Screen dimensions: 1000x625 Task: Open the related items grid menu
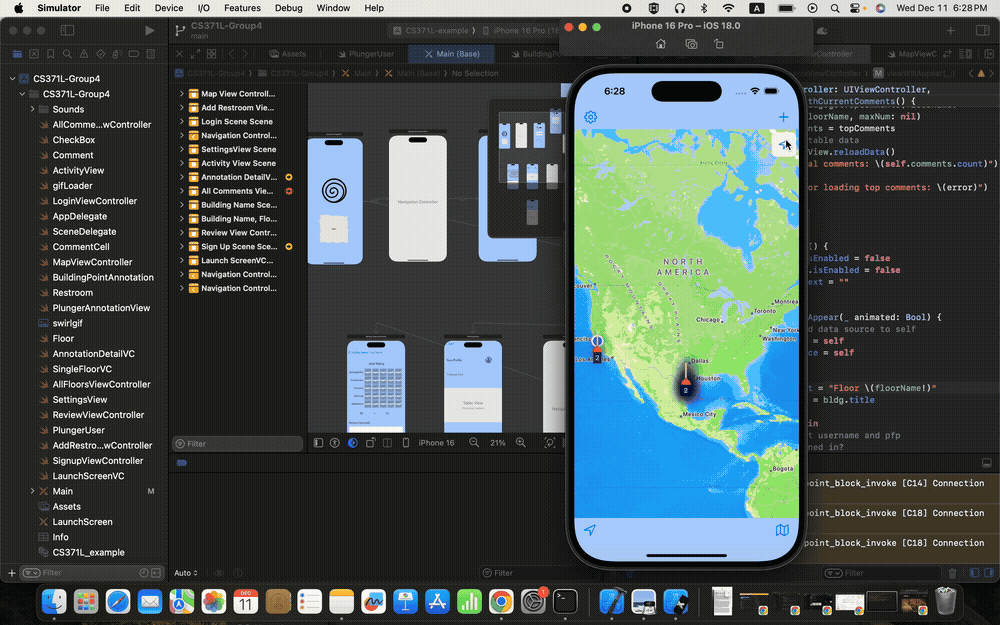[211, 54]
